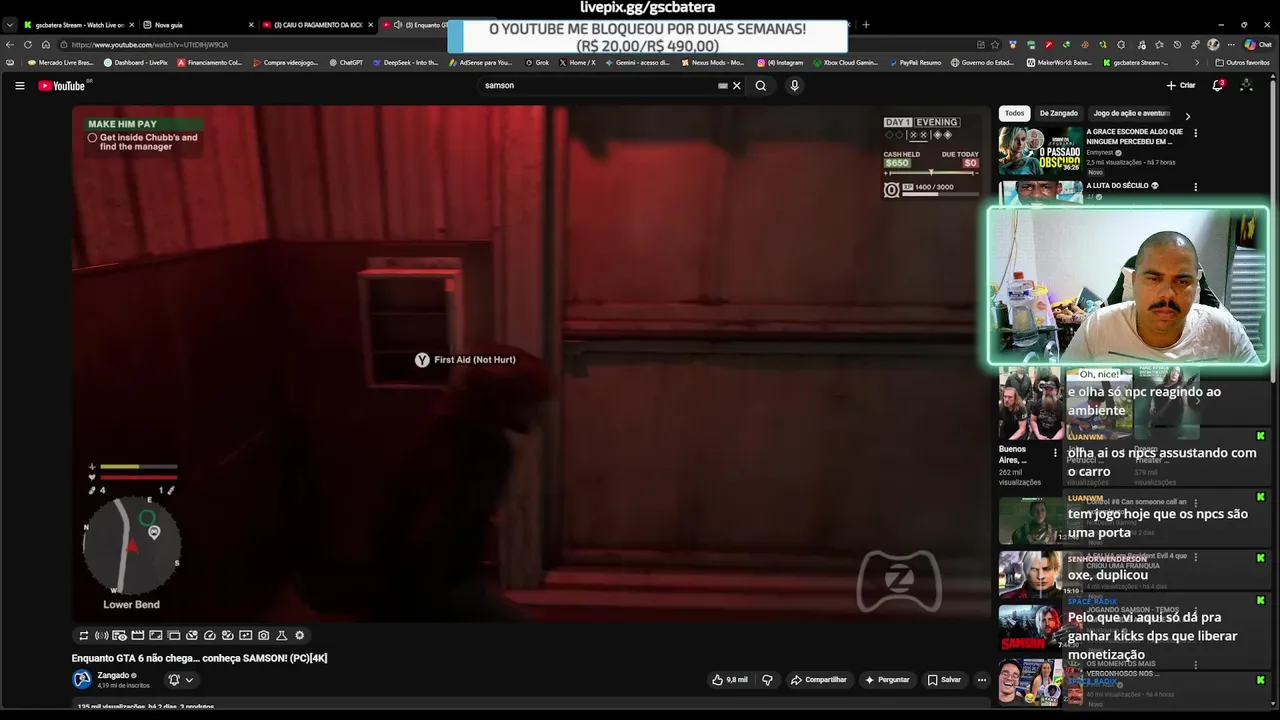Screen dimensions: 1280x720
Task: Go to the YouTube home logo
Action: click(62, 86)
